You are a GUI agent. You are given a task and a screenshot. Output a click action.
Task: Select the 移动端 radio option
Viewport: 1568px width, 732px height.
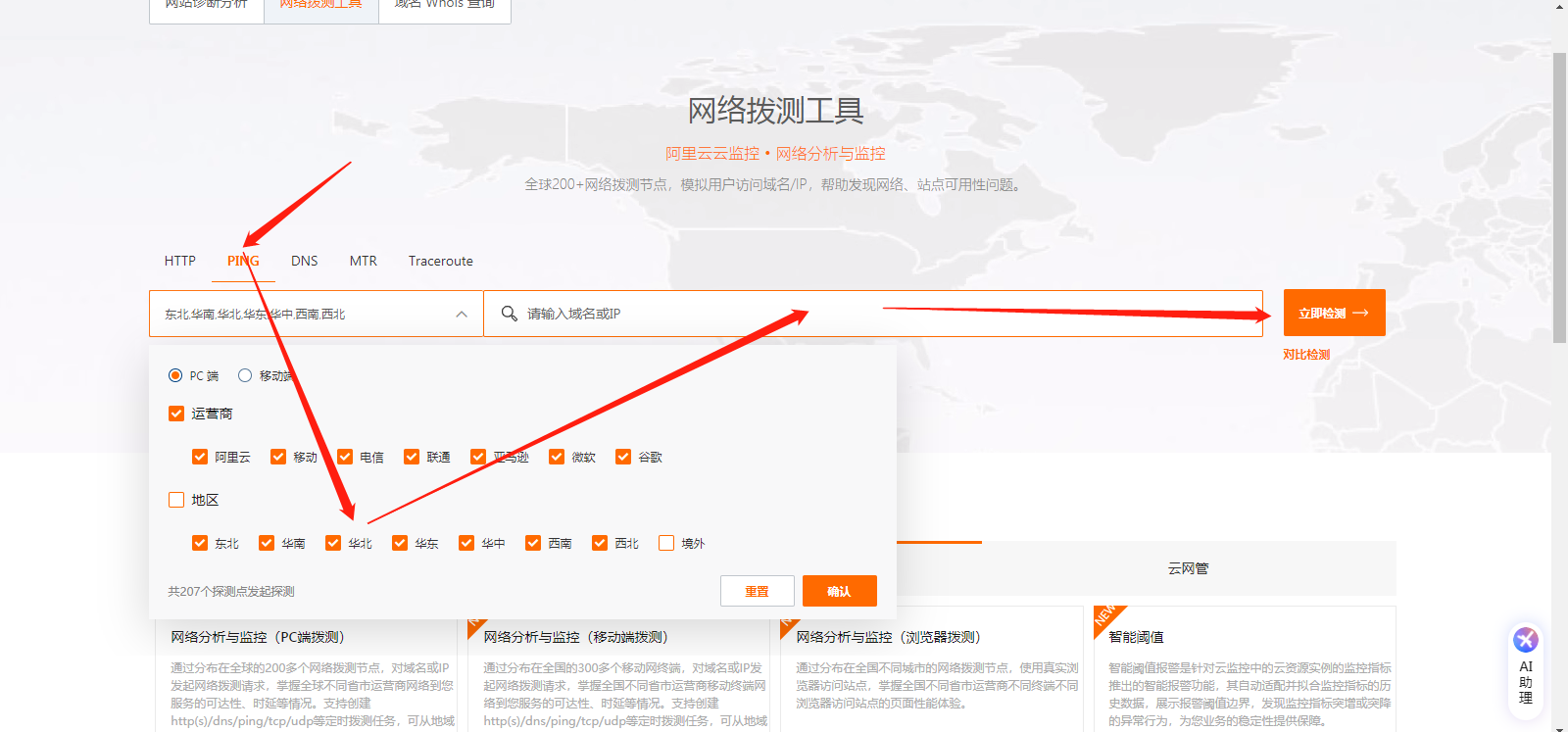(245, 375)
